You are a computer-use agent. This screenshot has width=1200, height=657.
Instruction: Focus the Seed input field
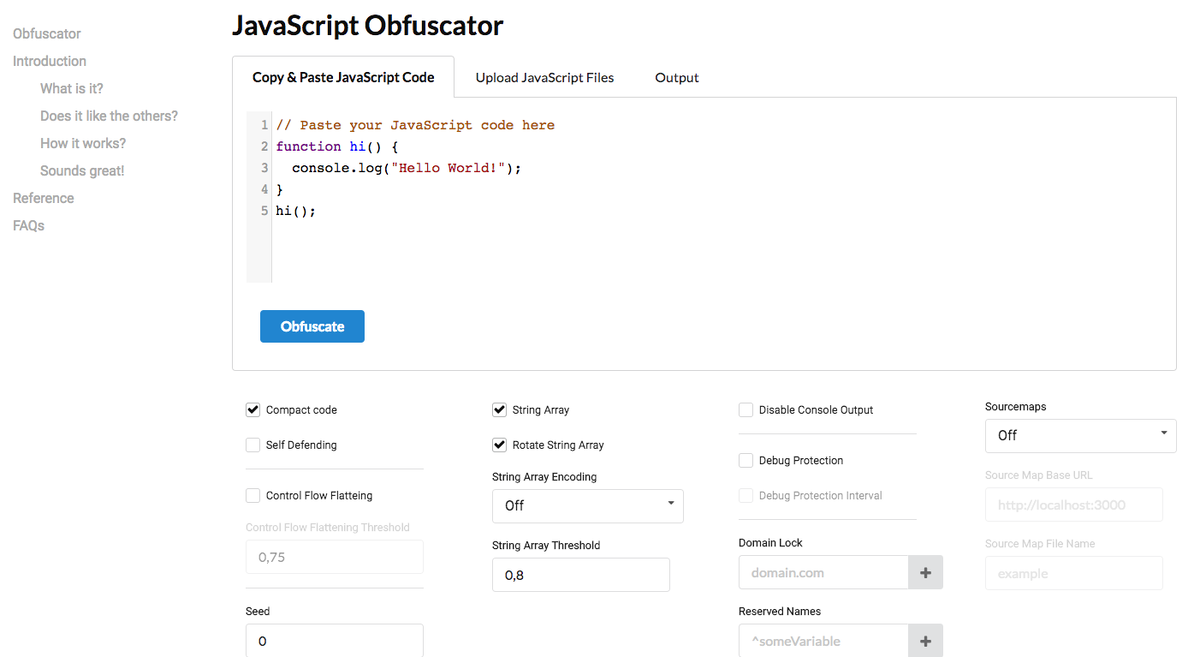(x=334, y=641)
